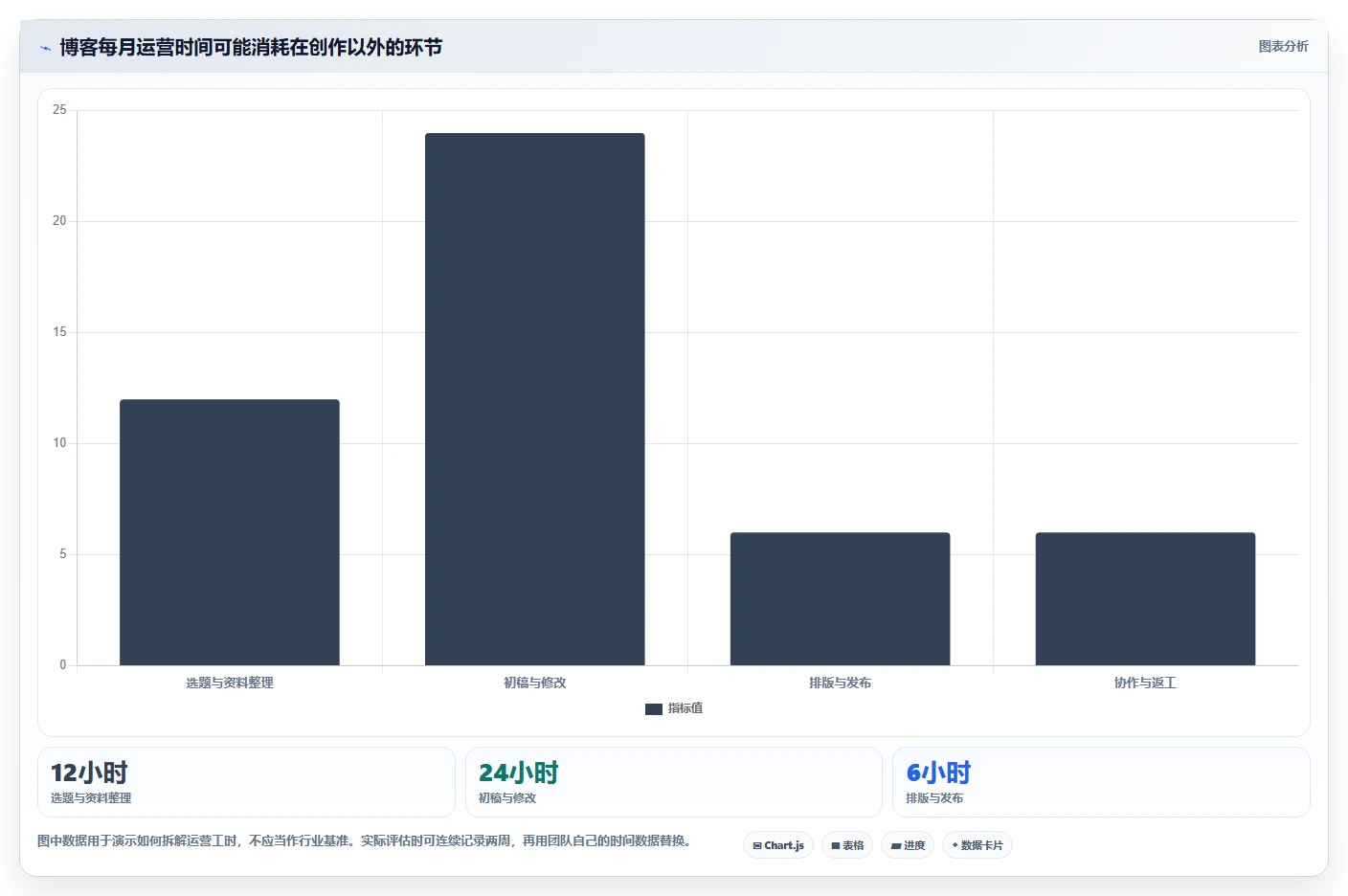Click the 数据卡片 tag chip
Image resolution: width=1348 pixels, height=896 pixels.
coord(977,845)
